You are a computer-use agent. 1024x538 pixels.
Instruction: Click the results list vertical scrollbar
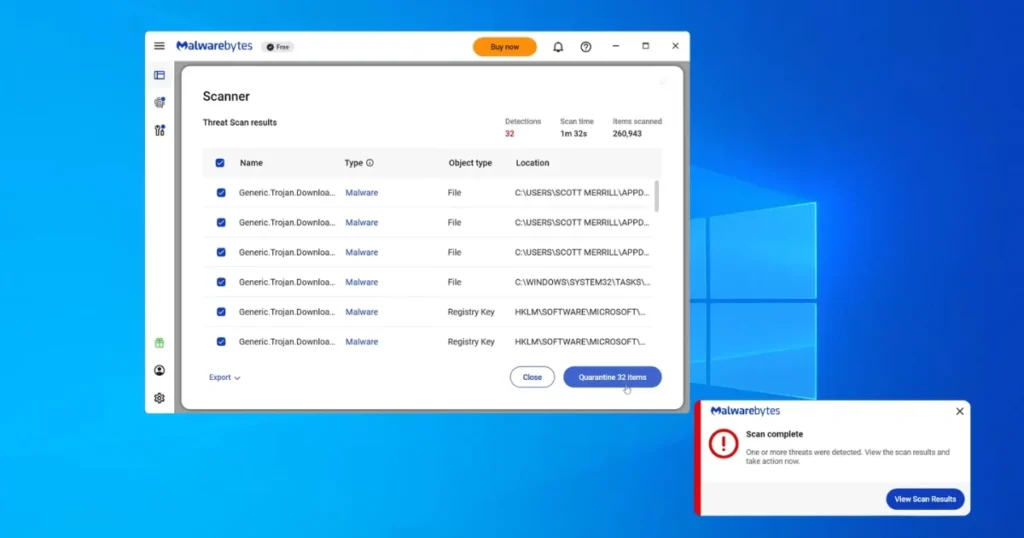click(x=656, y=197)
